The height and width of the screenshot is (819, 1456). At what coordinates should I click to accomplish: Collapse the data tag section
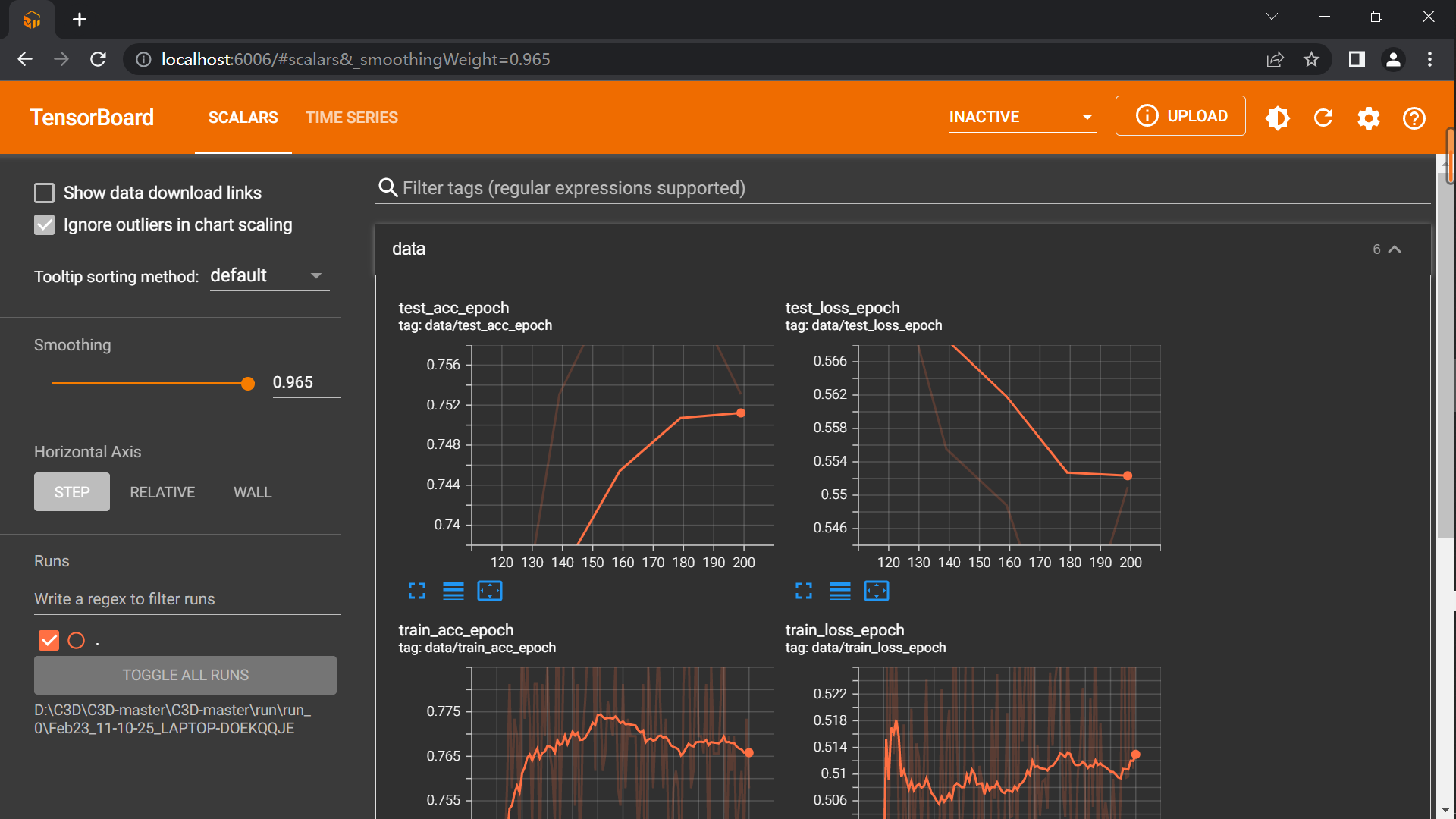click(x=1395, y=249)
